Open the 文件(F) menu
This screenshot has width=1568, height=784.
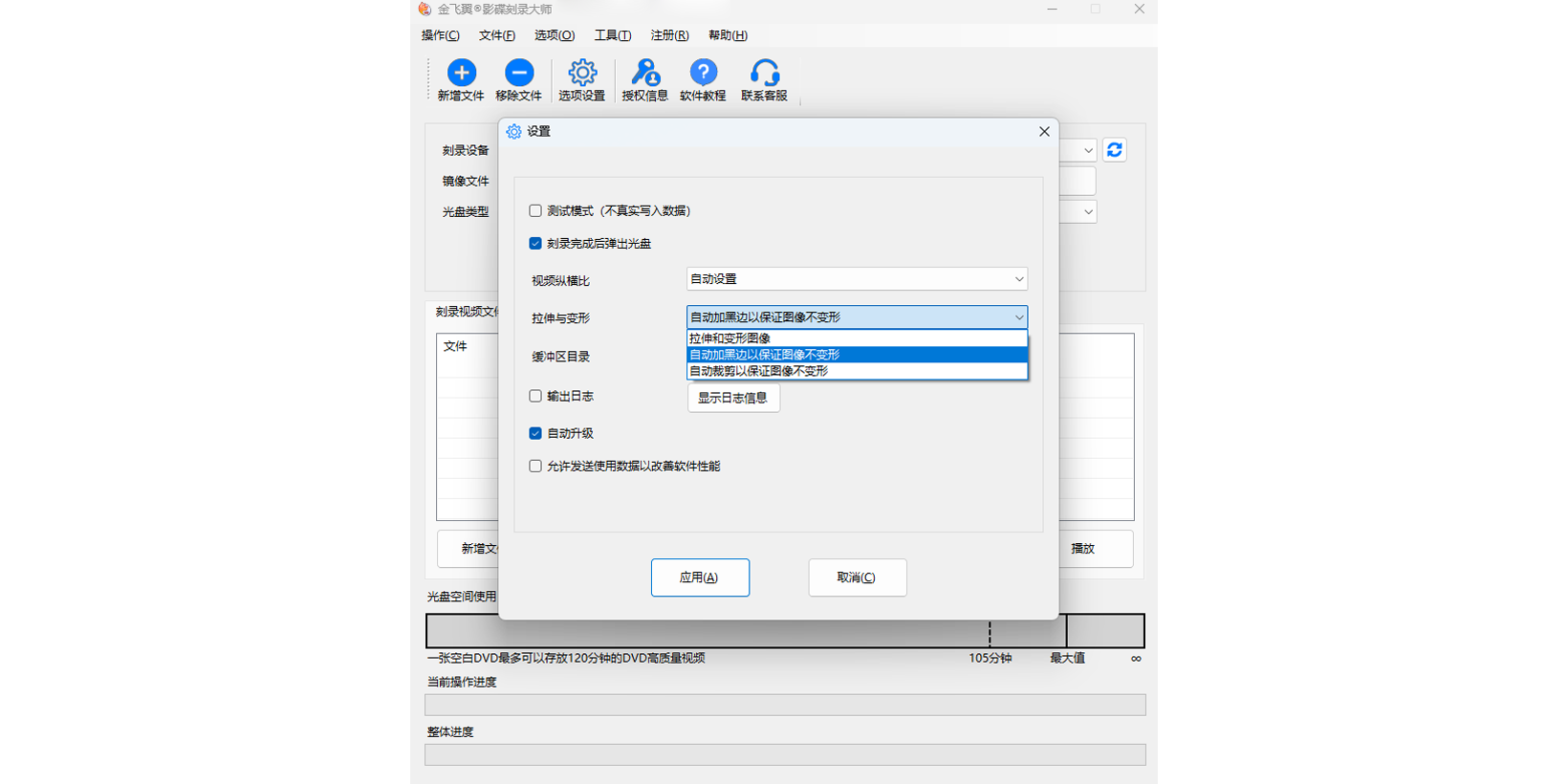point(496,35)
